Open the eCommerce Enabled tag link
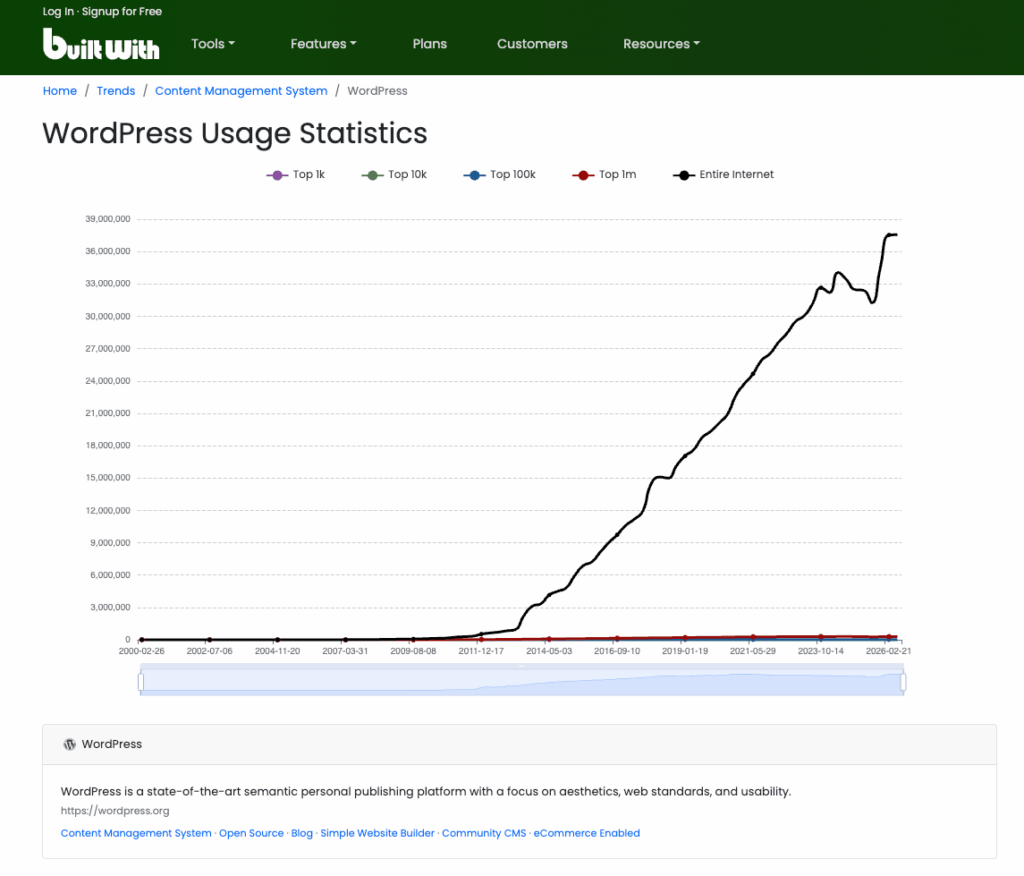This screenshot has height=876, width=1024. [586, 833]
